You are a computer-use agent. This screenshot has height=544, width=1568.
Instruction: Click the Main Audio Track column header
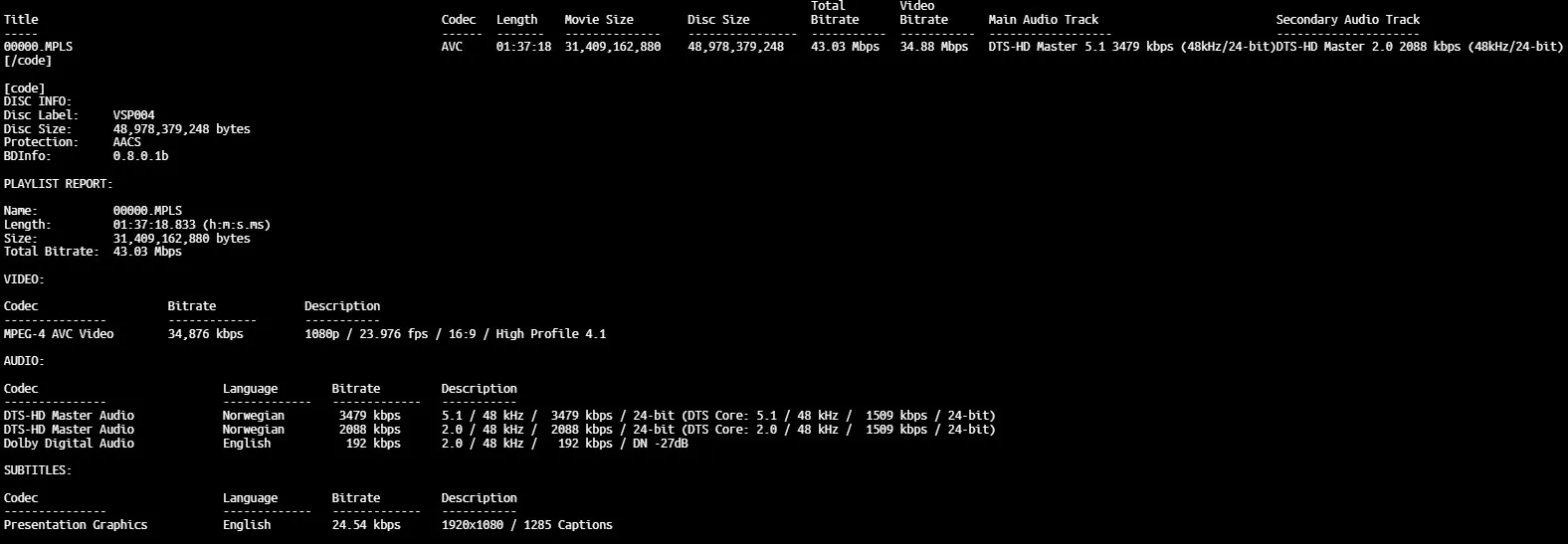pyautogui.click(x=1043, y=20)
